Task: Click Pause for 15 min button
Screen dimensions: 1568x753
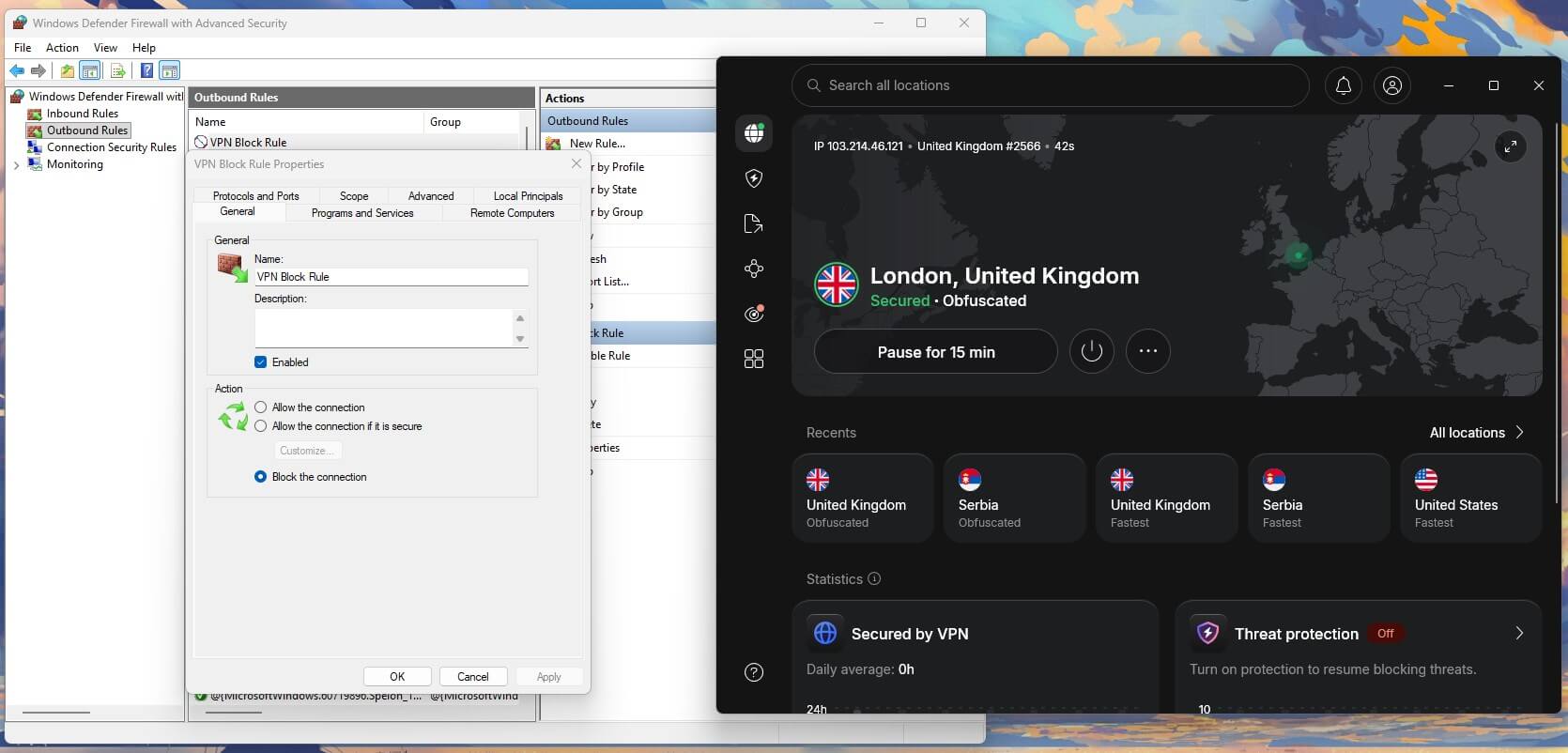Action: point(936,351)
